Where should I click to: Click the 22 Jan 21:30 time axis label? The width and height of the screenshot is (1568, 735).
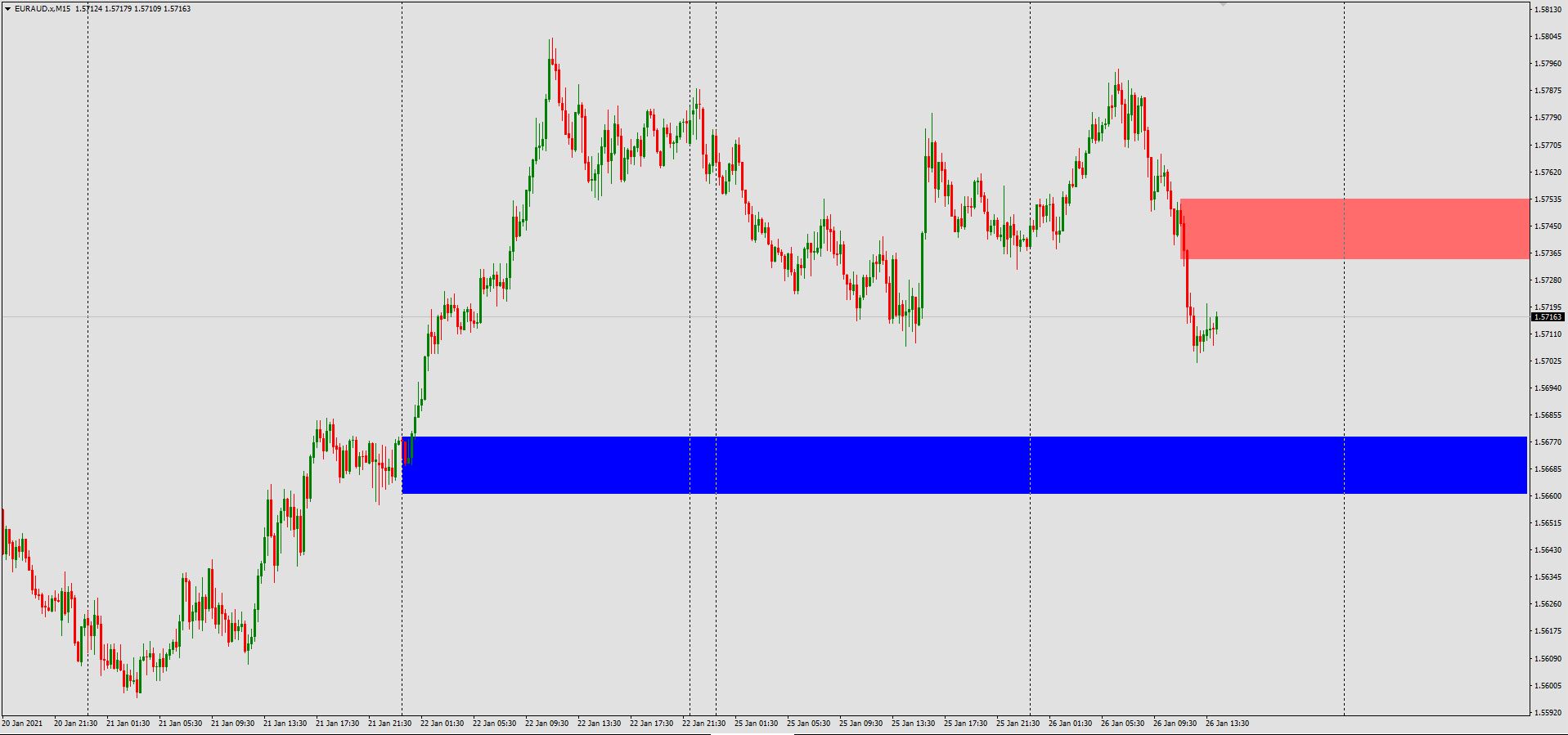pos(704,724)
